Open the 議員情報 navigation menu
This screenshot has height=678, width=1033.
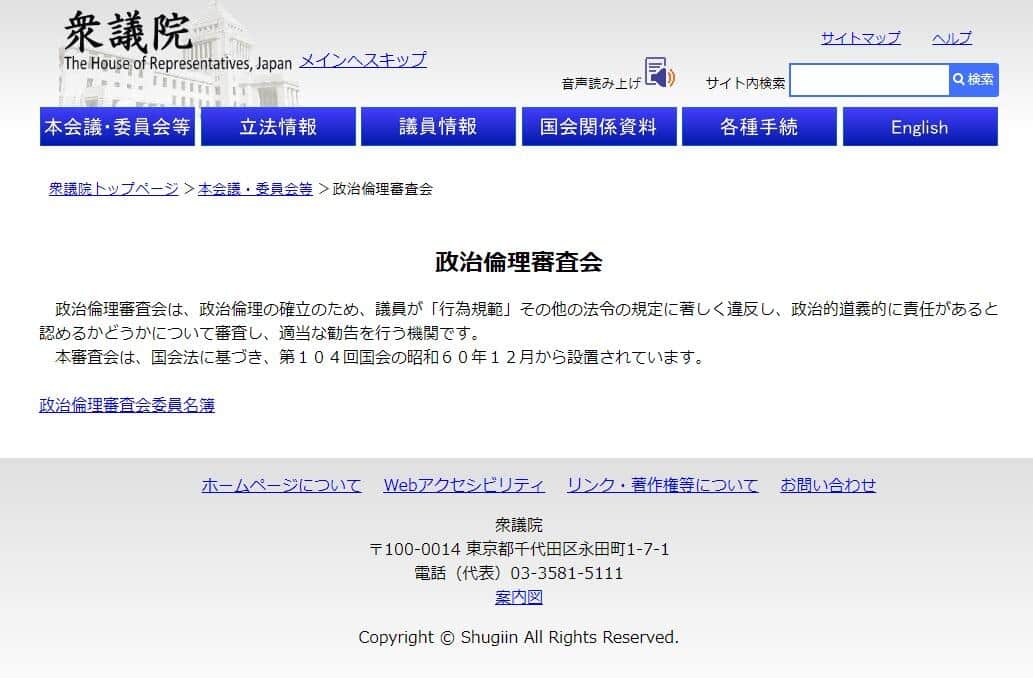point(438,126)
